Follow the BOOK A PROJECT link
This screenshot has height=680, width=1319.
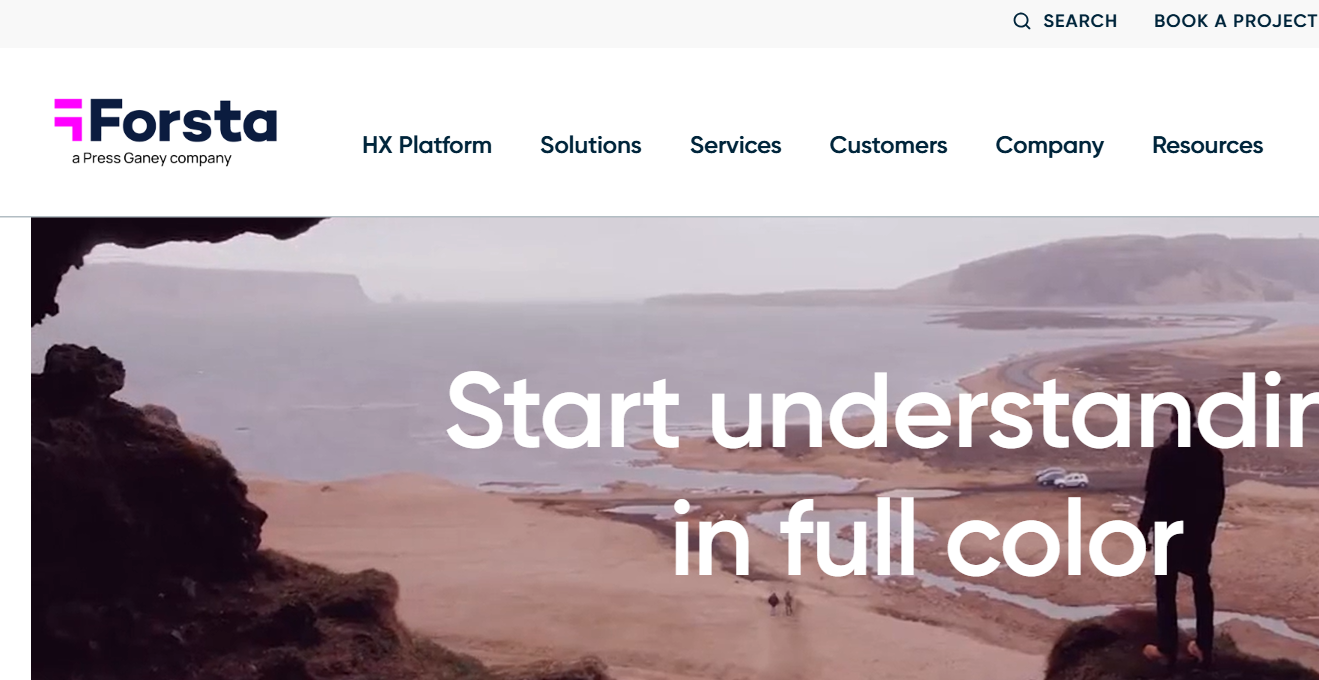click(1236, 21)
